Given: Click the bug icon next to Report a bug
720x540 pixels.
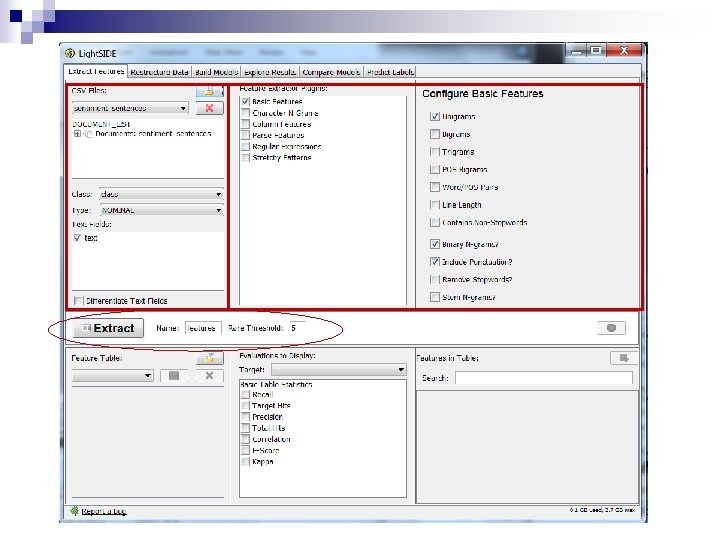Looking at the screenshot, I should click(74, 511).
